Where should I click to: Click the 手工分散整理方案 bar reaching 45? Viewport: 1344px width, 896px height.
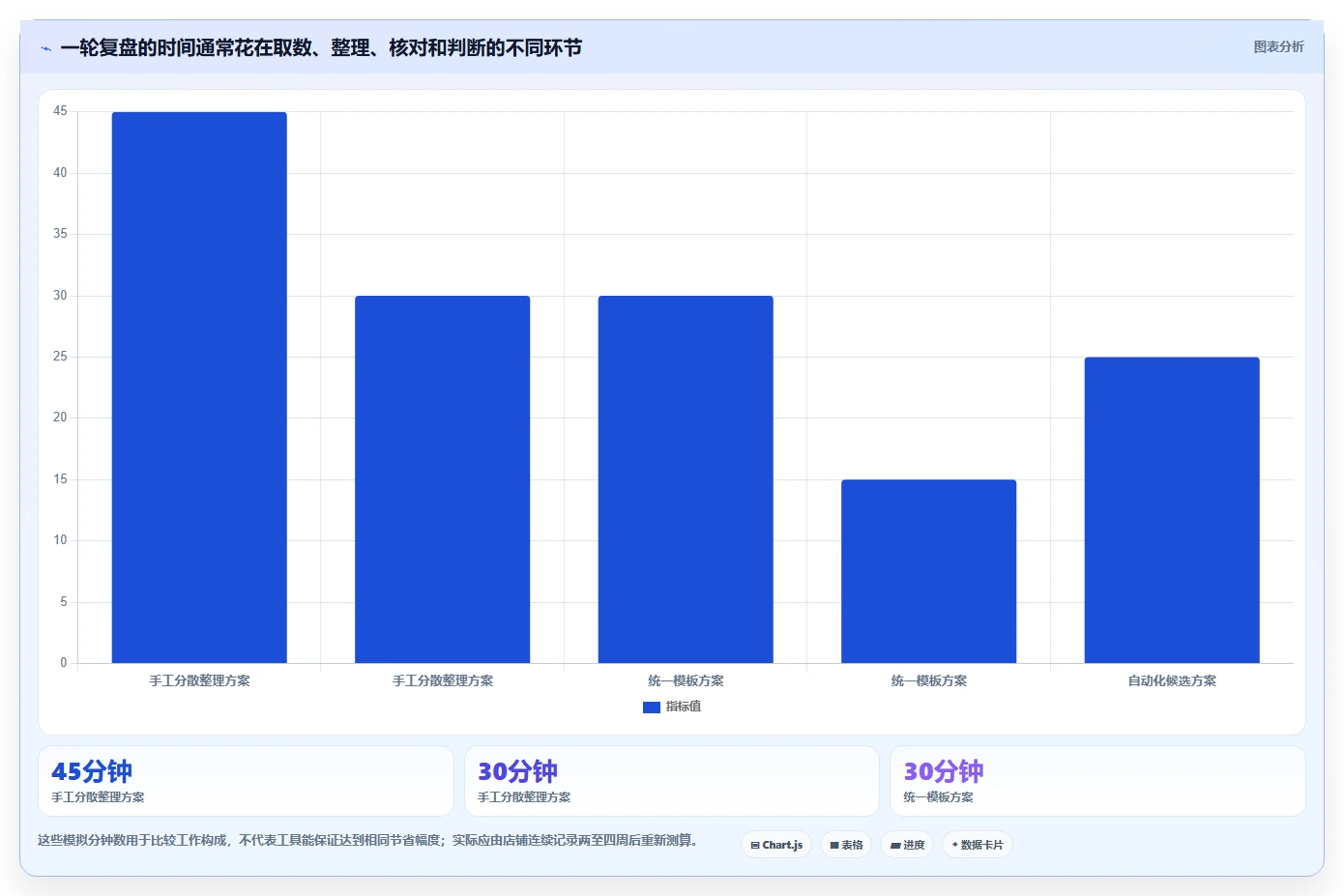coord(199,388)
